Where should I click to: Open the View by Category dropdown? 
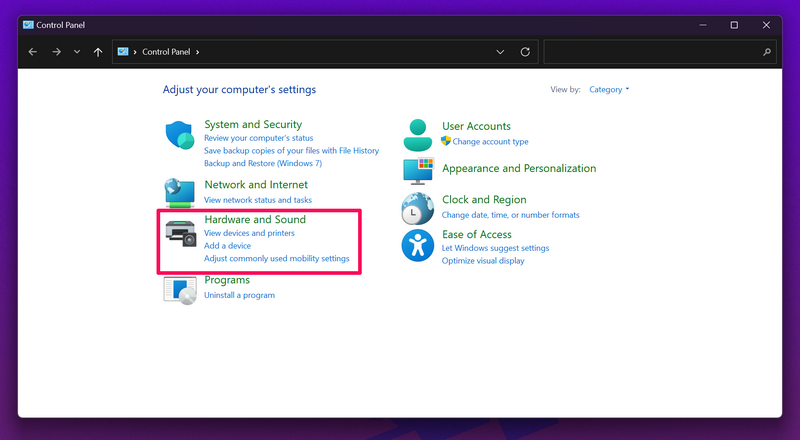[609, 90]
